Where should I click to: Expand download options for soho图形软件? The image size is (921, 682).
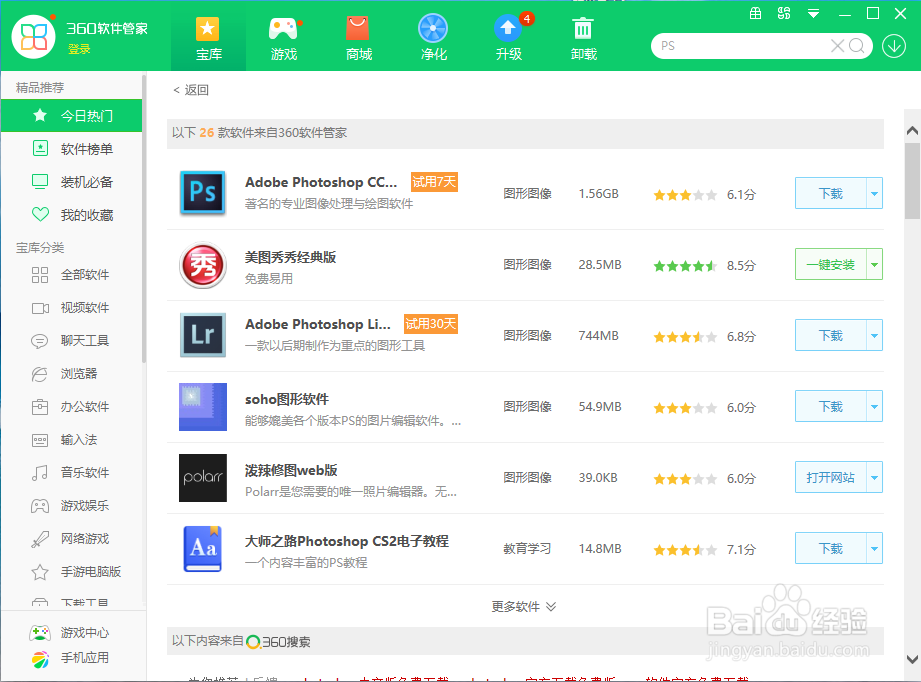[x=875, y=406]
